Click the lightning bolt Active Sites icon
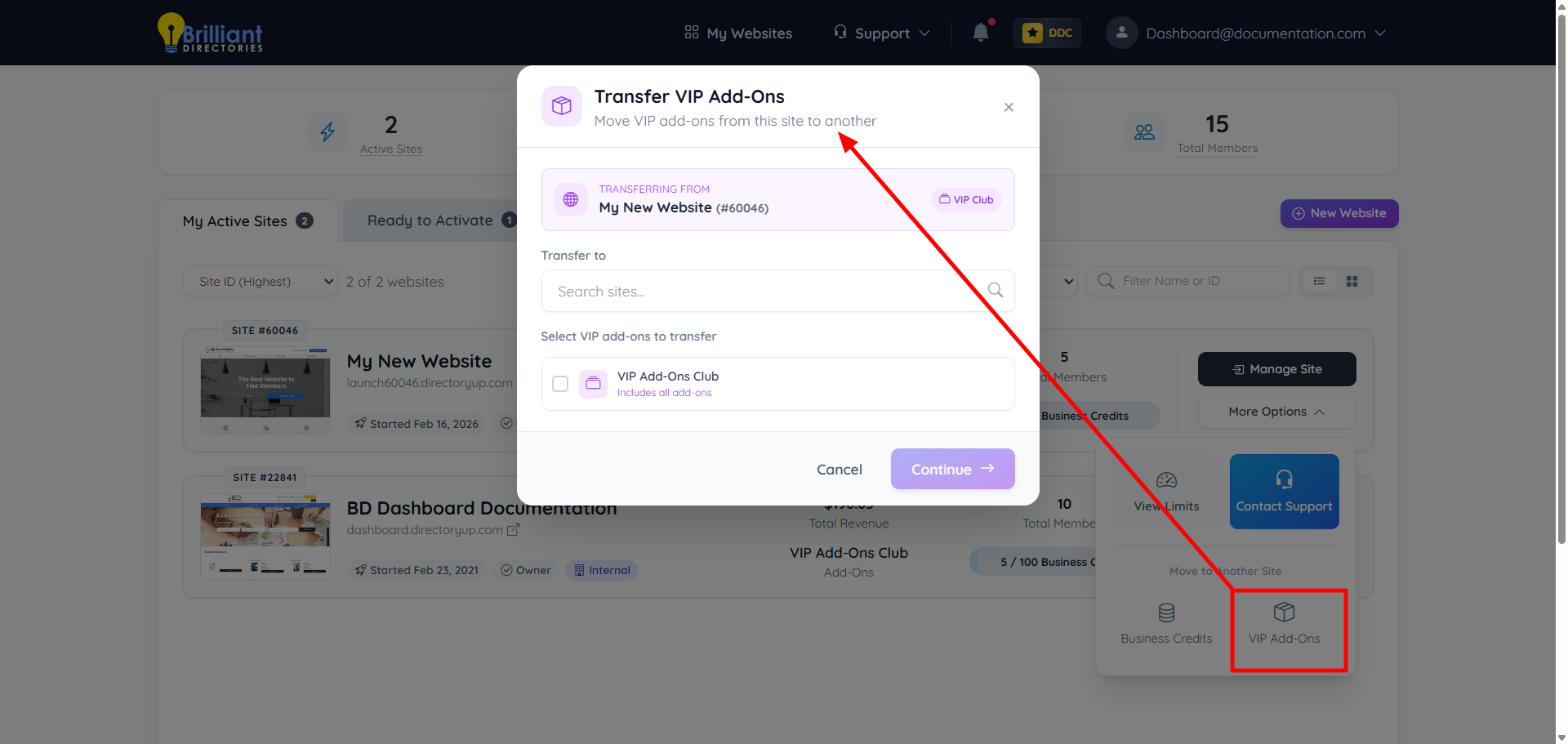The image size is (1568, 744). tap(327, 131)
